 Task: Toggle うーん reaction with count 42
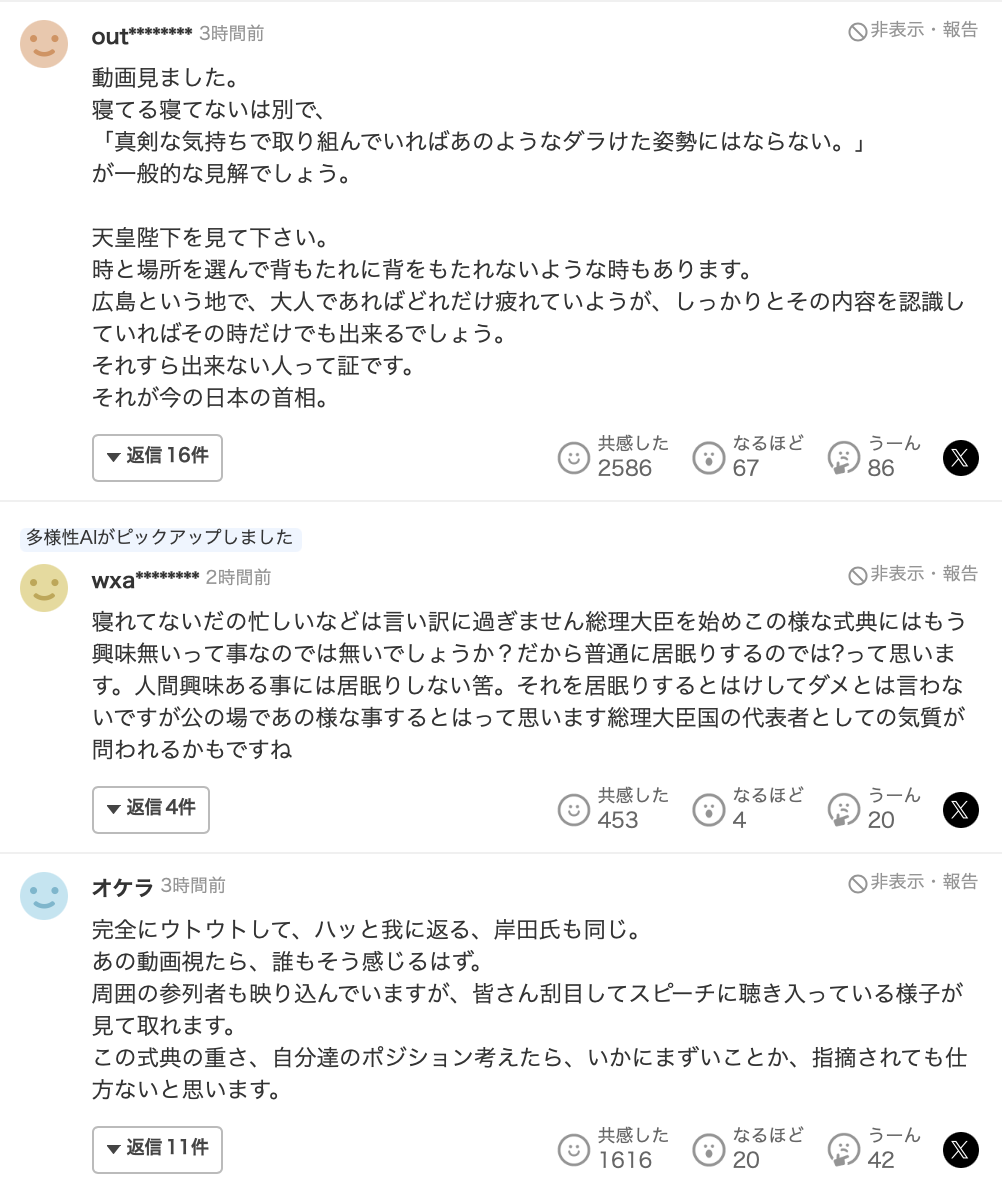click(x=843, y=1150)
